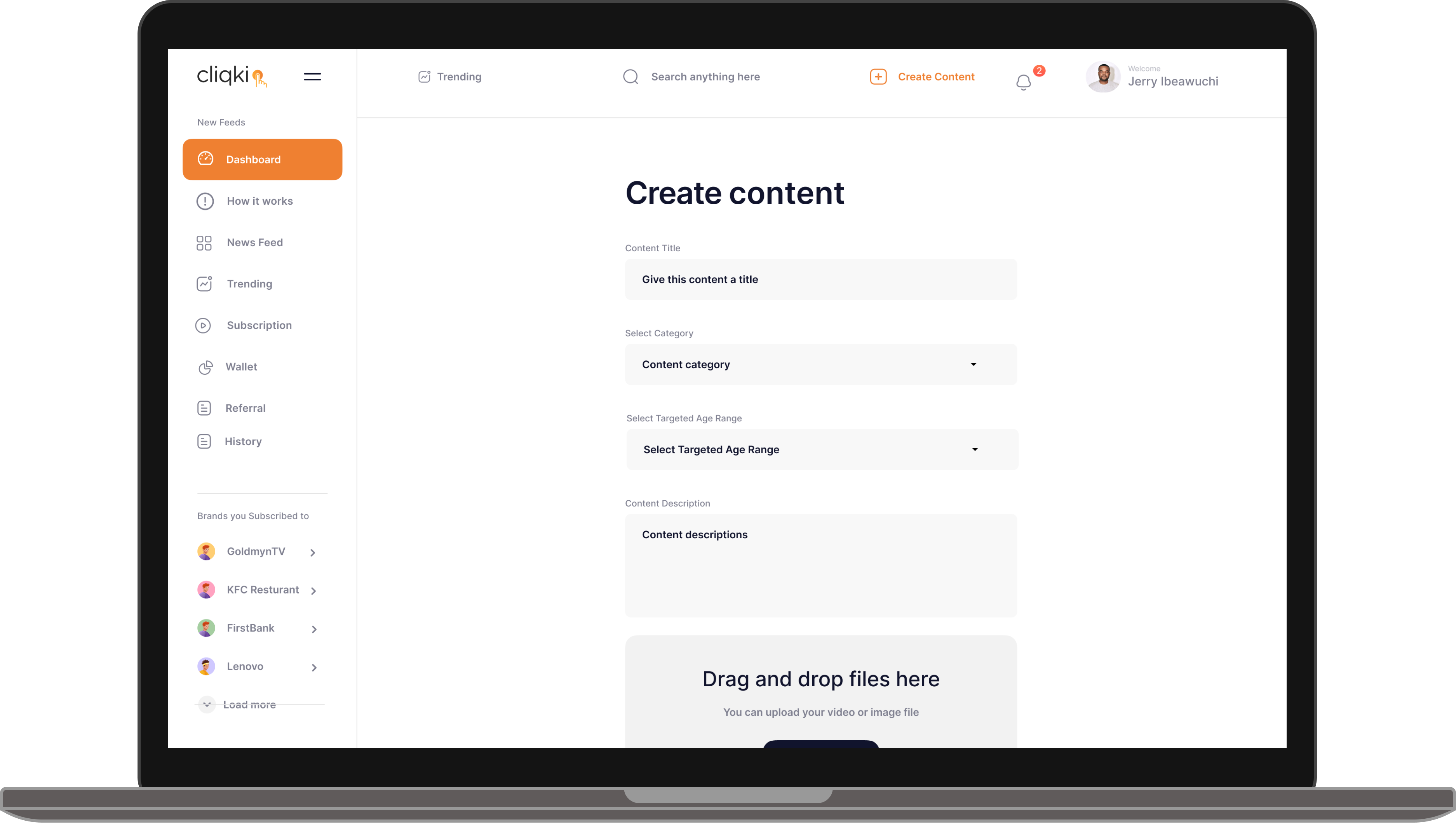1456x823 pixels.
Task: Expand the KFC Resturant chevron
Action: 314,591
